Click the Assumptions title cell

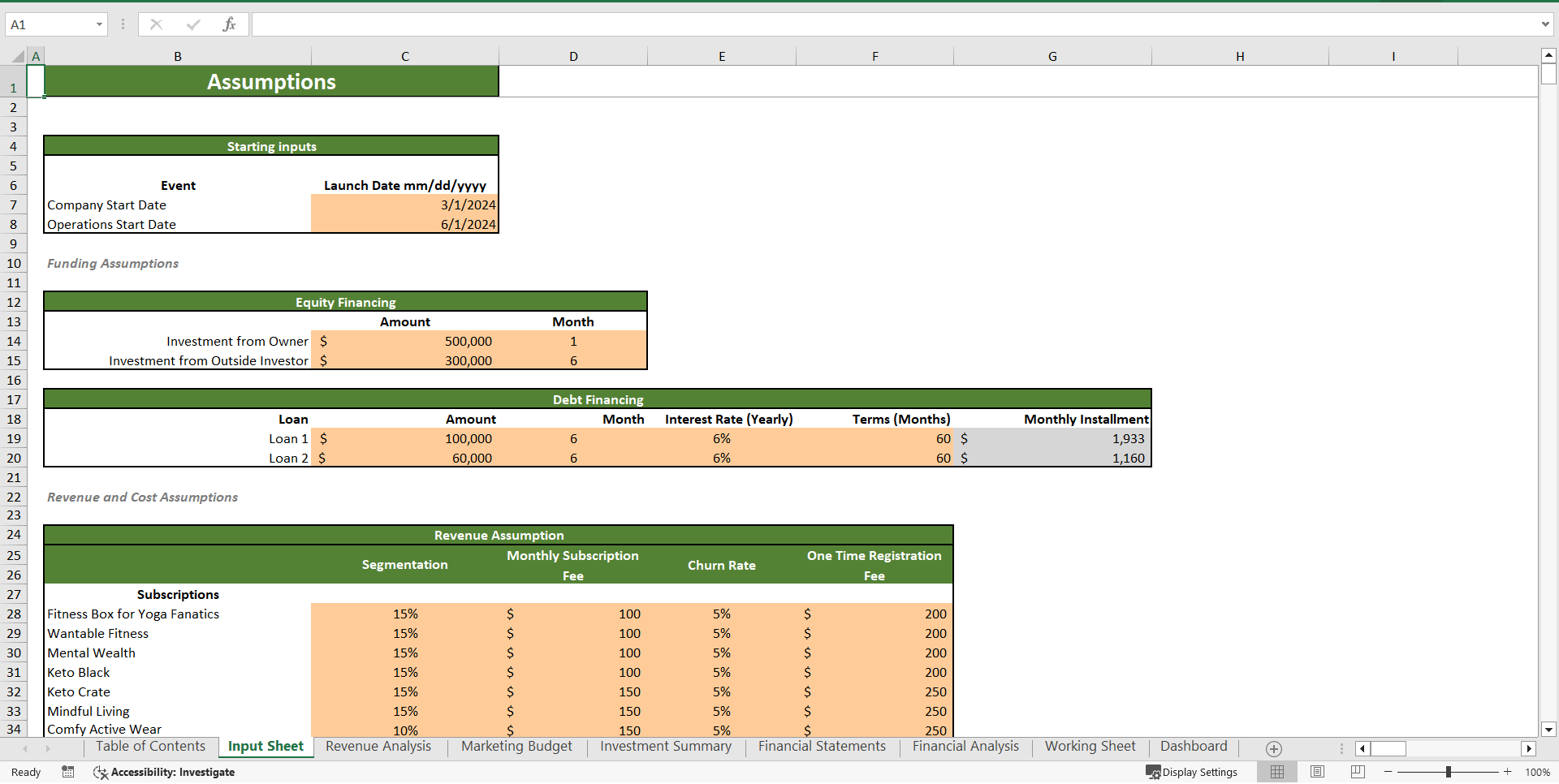click(271, 81)
